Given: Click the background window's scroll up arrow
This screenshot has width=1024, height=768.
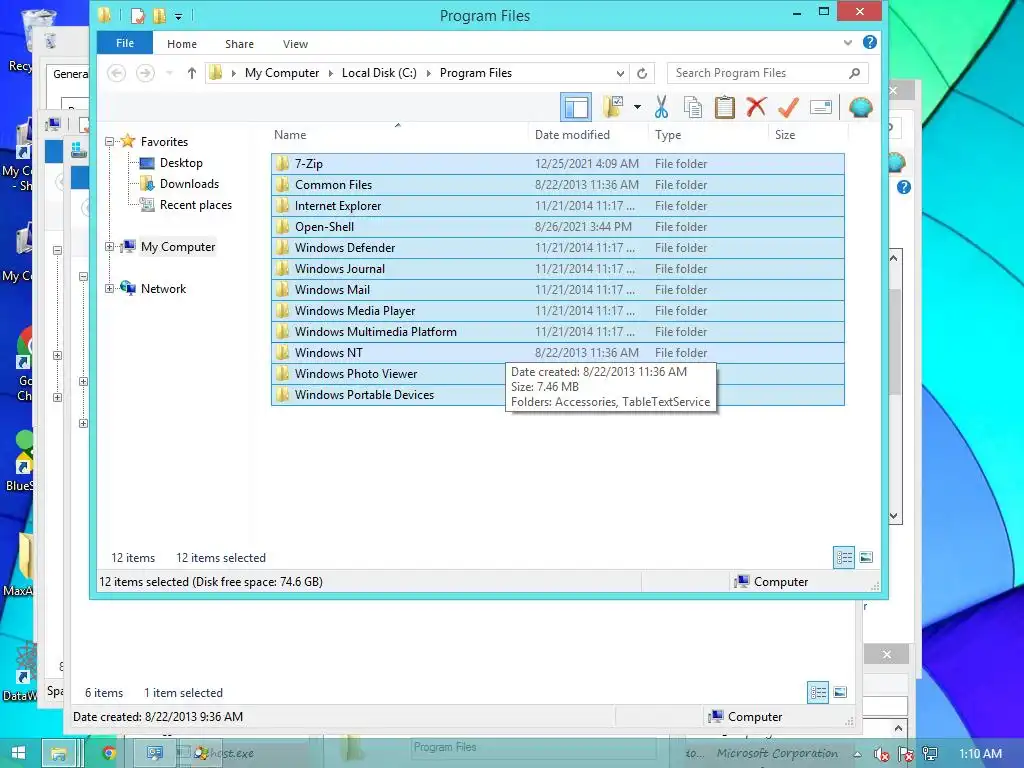Looking at the screenshot, I should click(893, 258).
